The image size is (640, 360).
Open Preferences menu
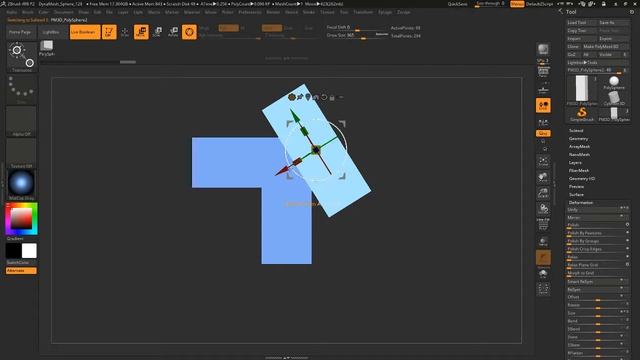(250, 12)
